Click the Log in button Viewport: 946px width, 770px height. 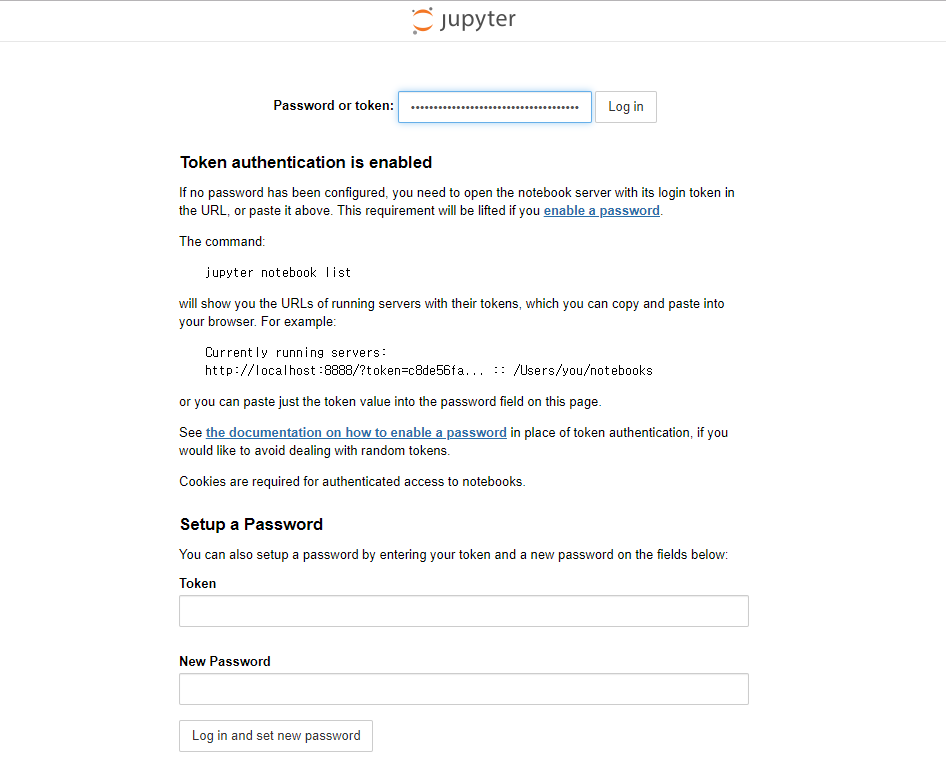pos(626,107)
